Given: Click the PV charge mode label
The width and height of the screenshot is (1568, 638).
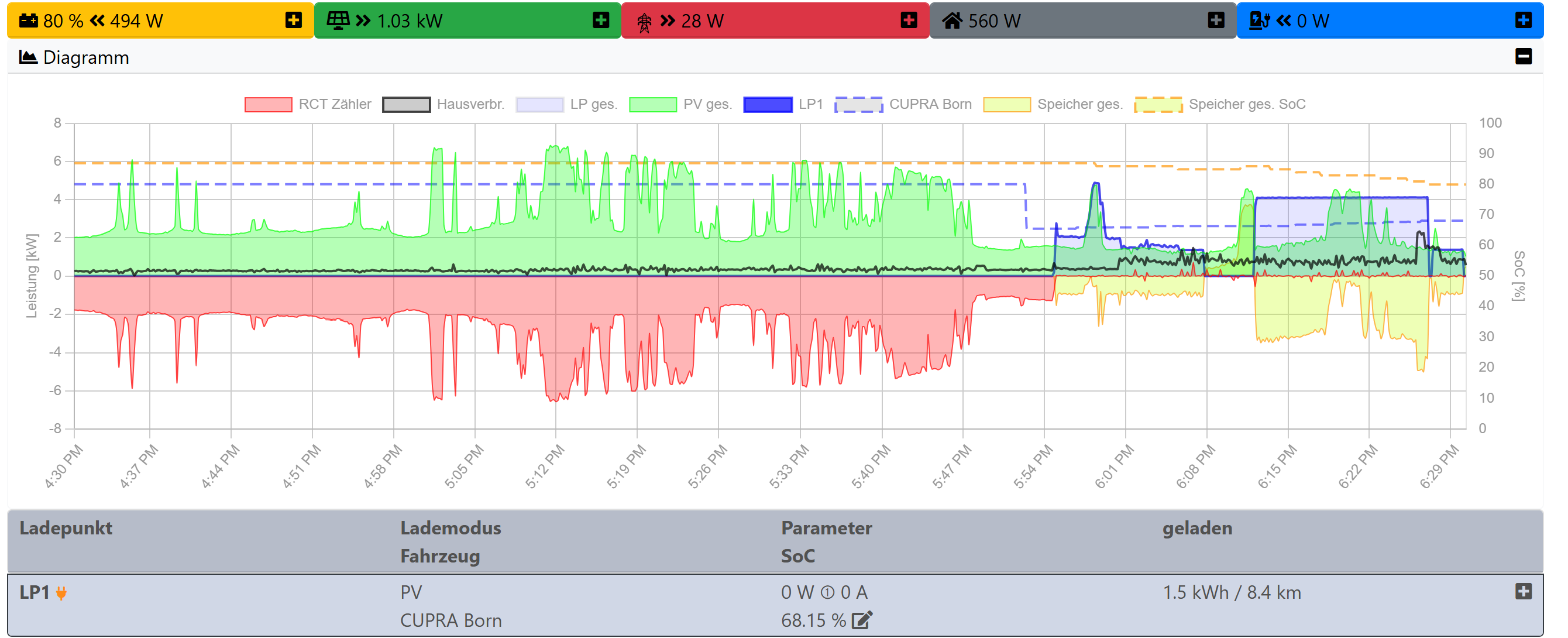Looking at the screenshot, I should coord(411,592).
